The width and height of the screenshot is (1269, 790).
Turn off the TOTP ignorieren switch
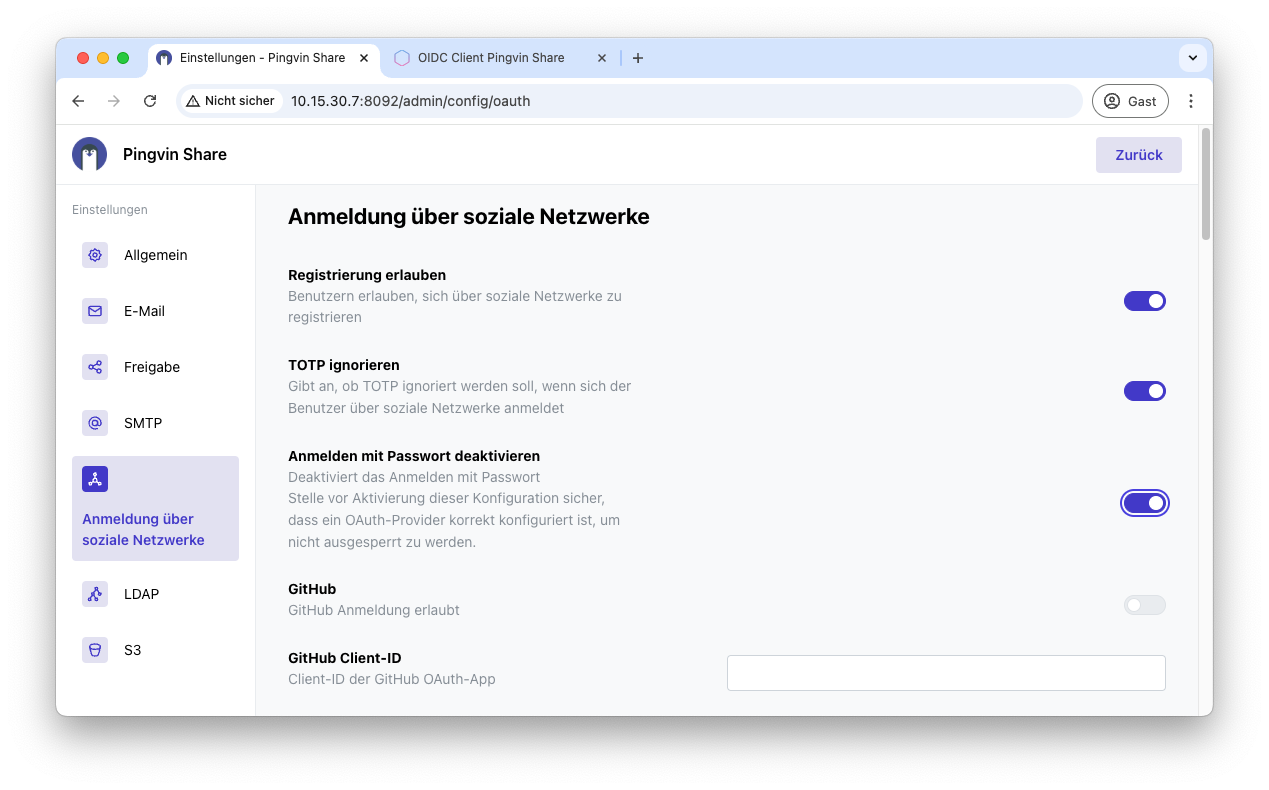click(1144, 391)
